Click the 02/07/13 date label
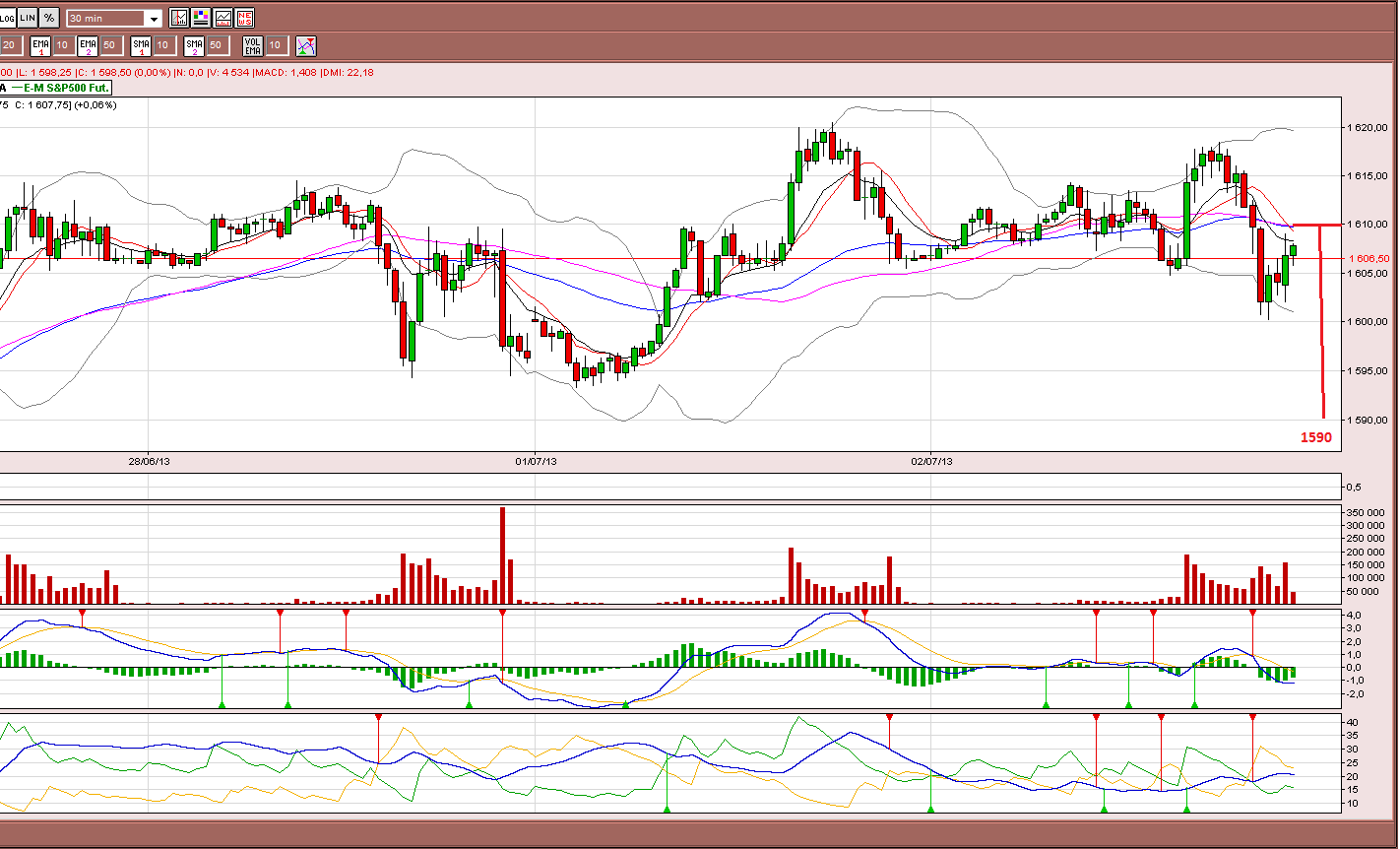Viewport: 1400px width, 849px height. click(x=931, y=461)
